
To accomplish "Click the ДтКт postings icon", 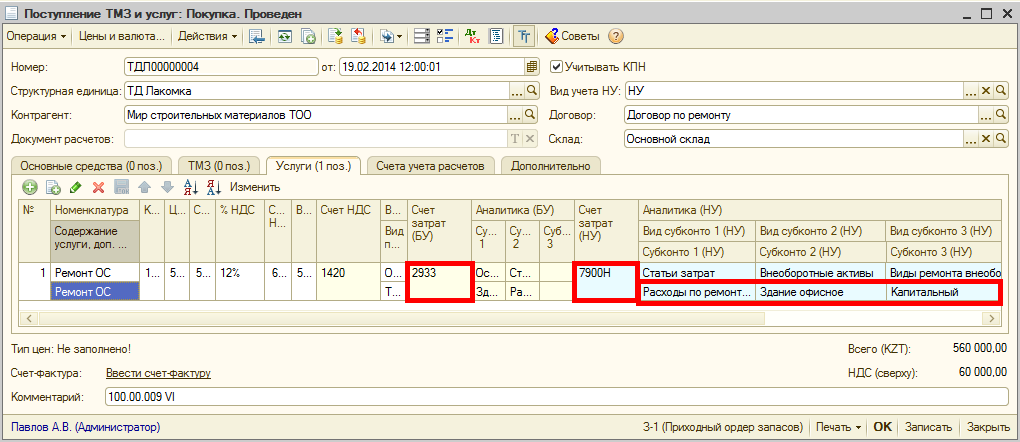I will click(x=473, y=37).
